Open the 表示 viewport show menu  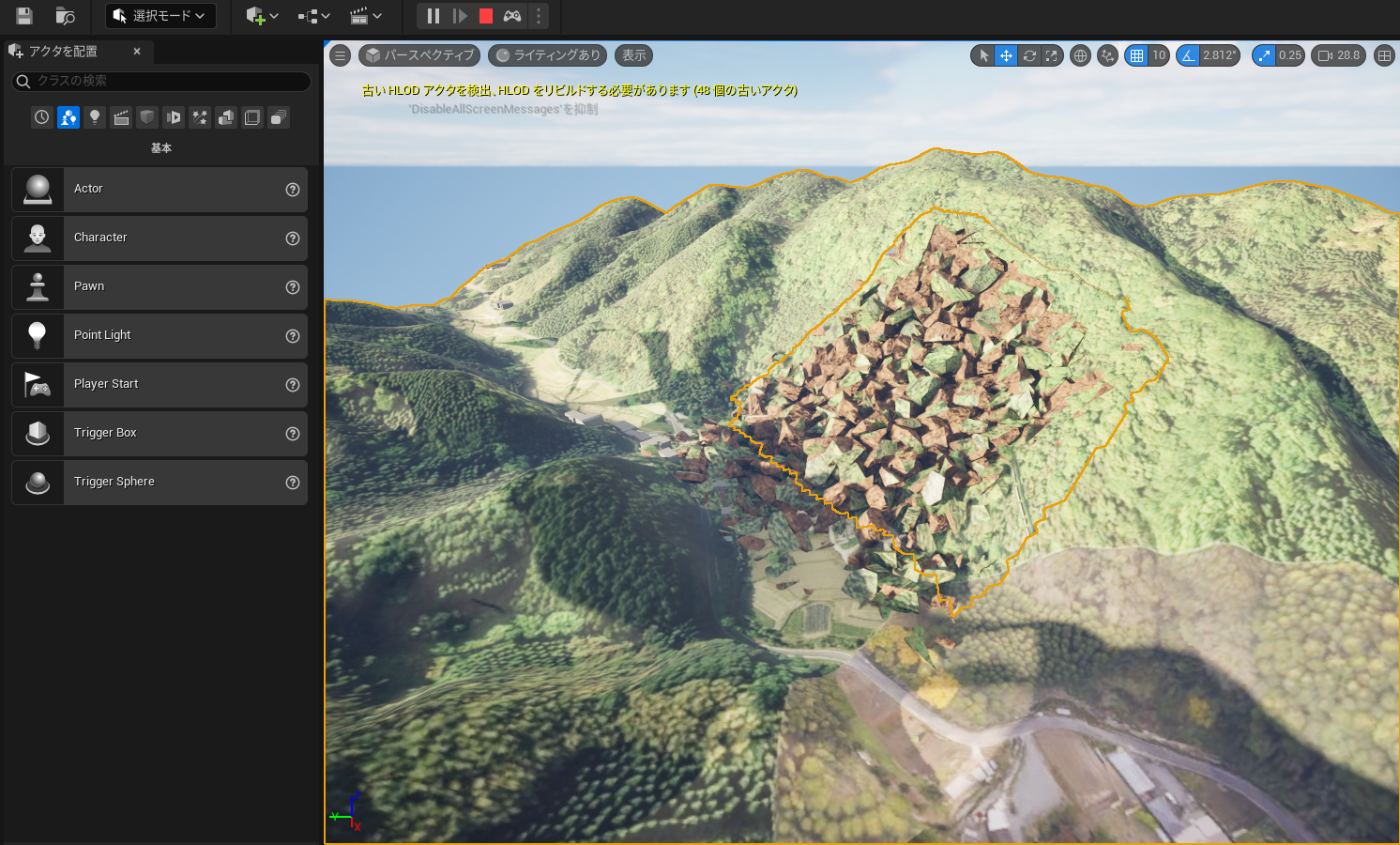pyautogui.click(x=633, y=55)
